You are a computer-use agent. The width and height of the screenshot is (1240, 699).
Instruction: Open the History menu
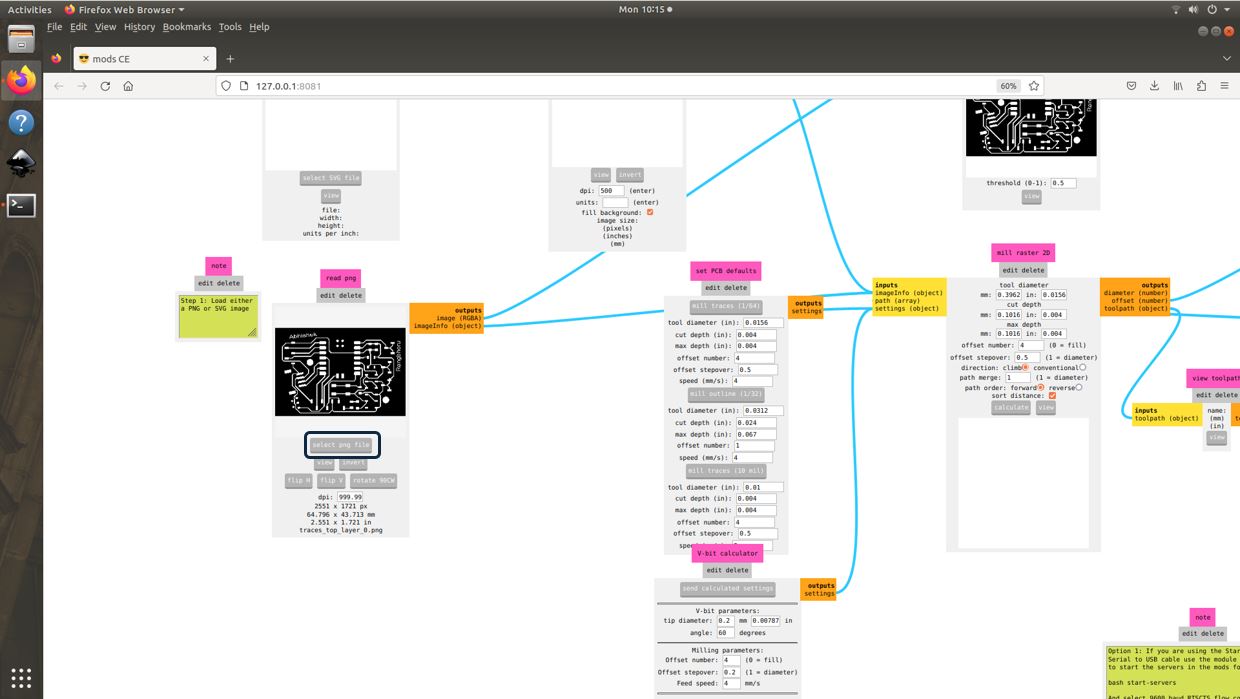[x=139, y=27]
